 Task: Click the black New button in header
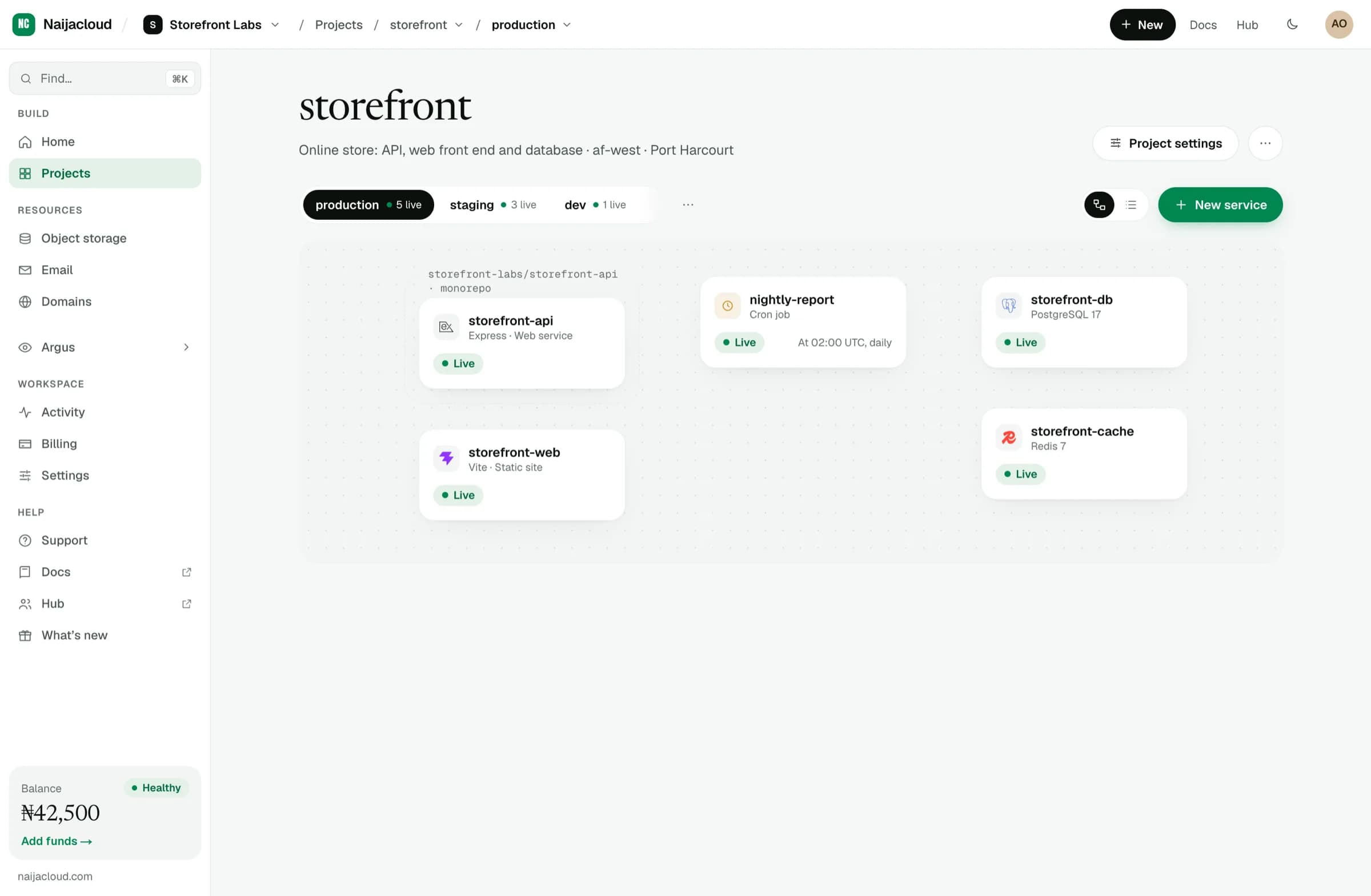1142,25
